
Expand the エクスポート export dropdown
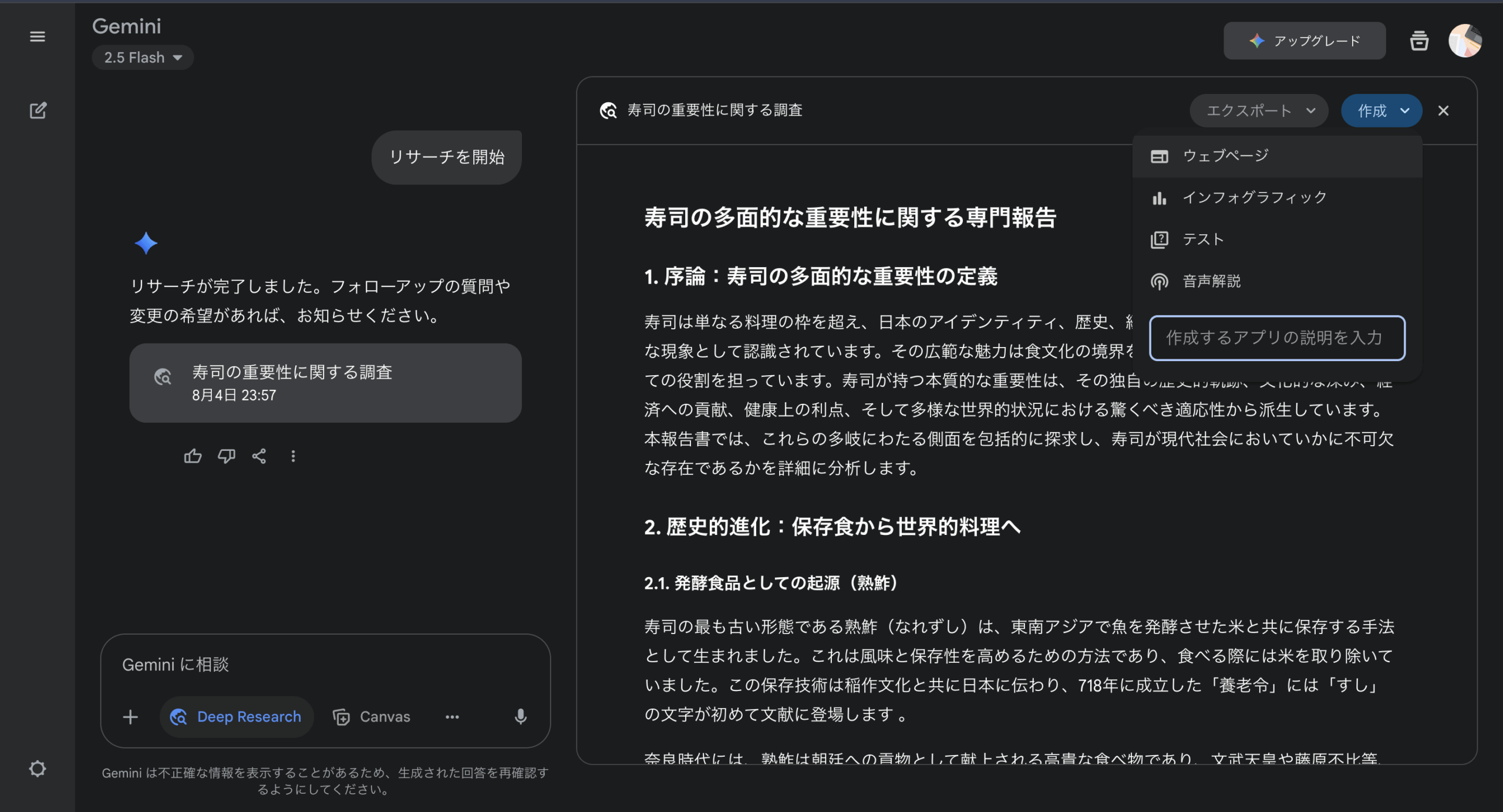coord(1259,110)
